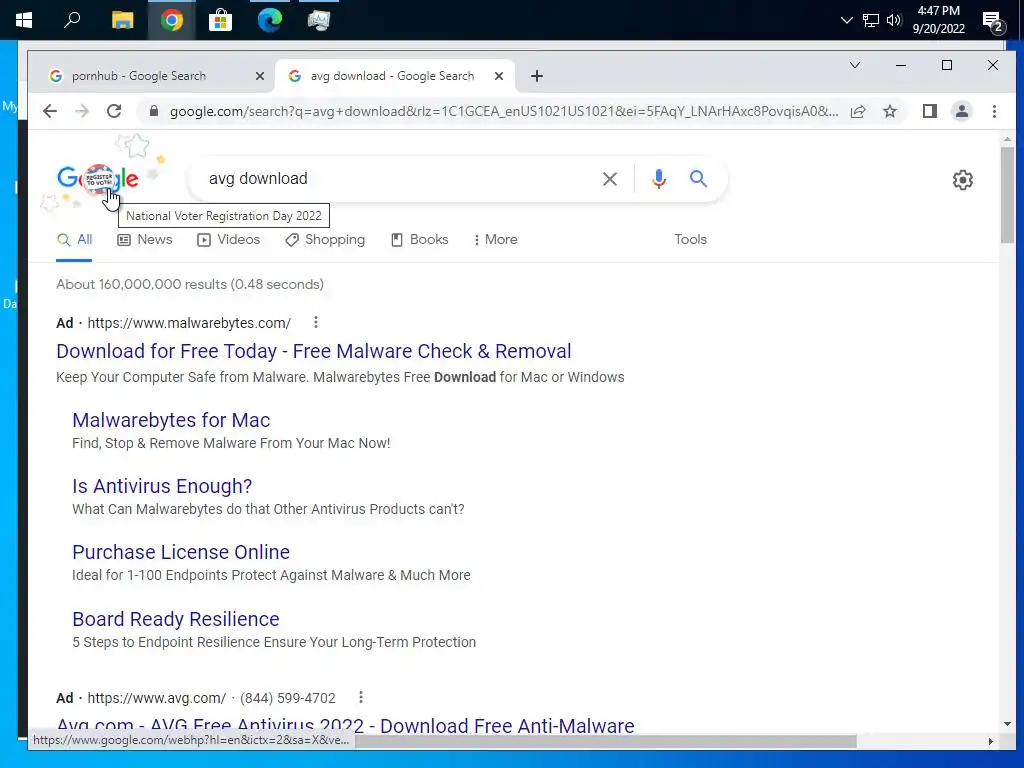Reload the current page

114,111
